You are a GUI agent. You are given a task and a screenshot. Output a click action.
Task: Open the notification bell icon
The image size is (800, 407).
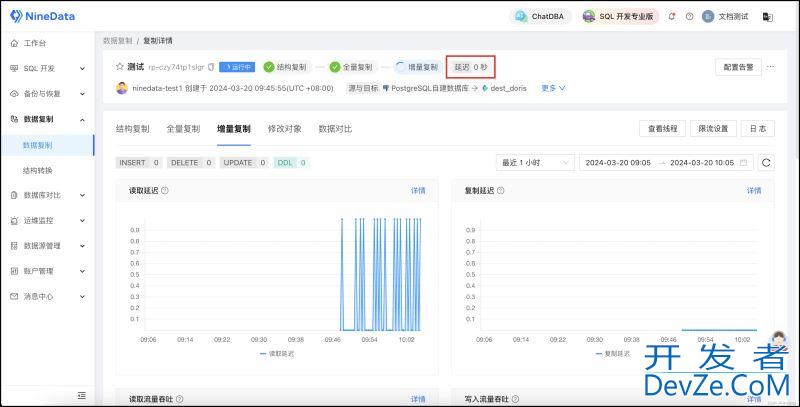[672, 16]
